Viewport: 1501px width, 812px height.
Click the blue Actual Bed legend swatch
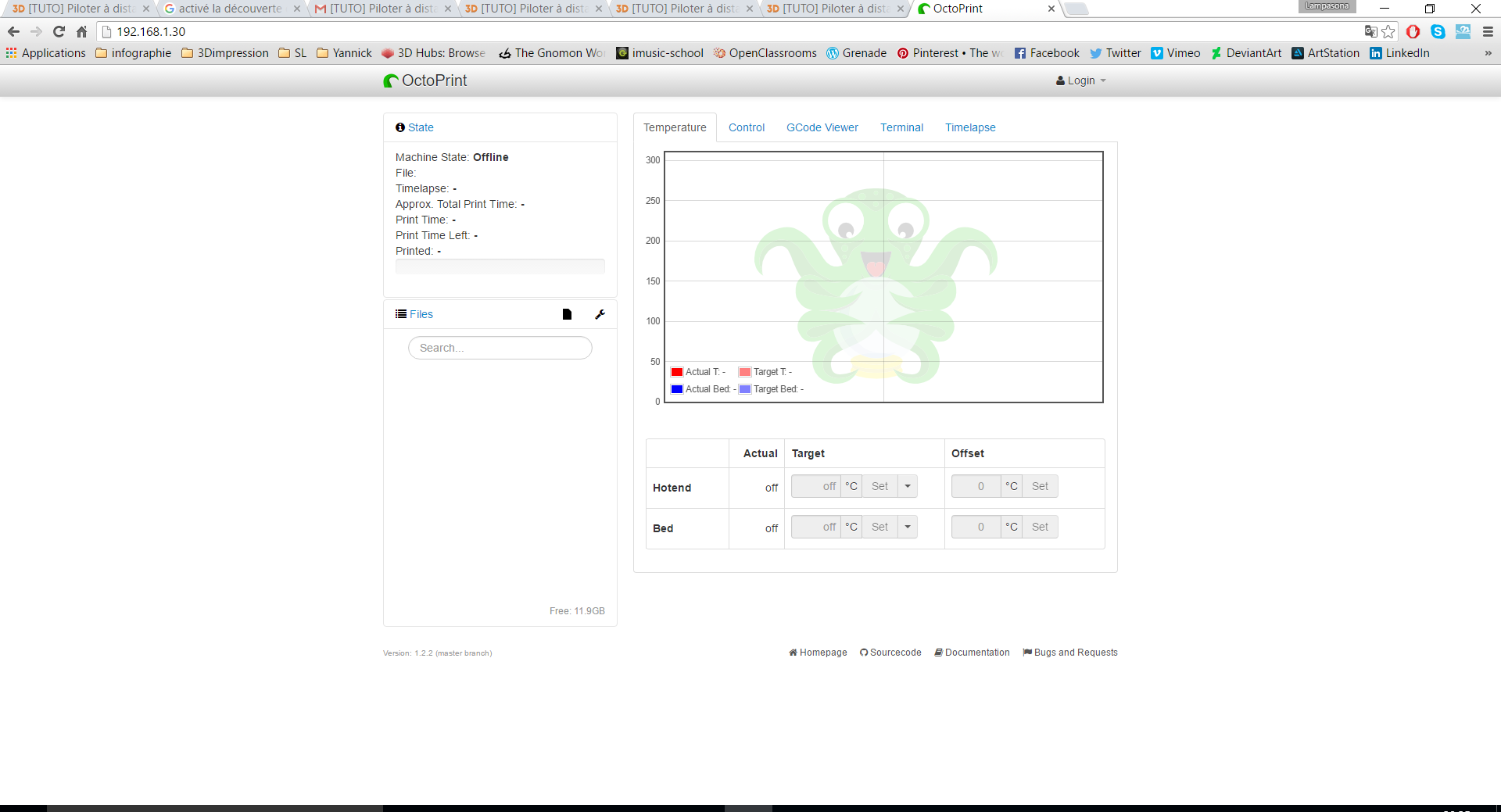pos(677,389)
